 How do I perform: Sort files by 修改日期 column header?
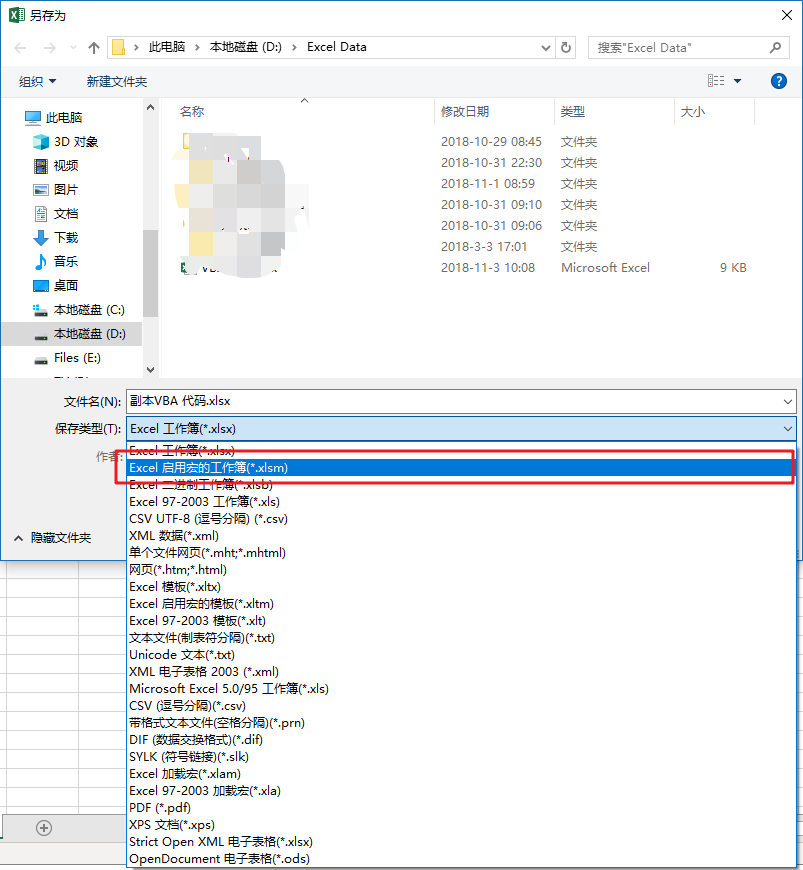point(465,112)
